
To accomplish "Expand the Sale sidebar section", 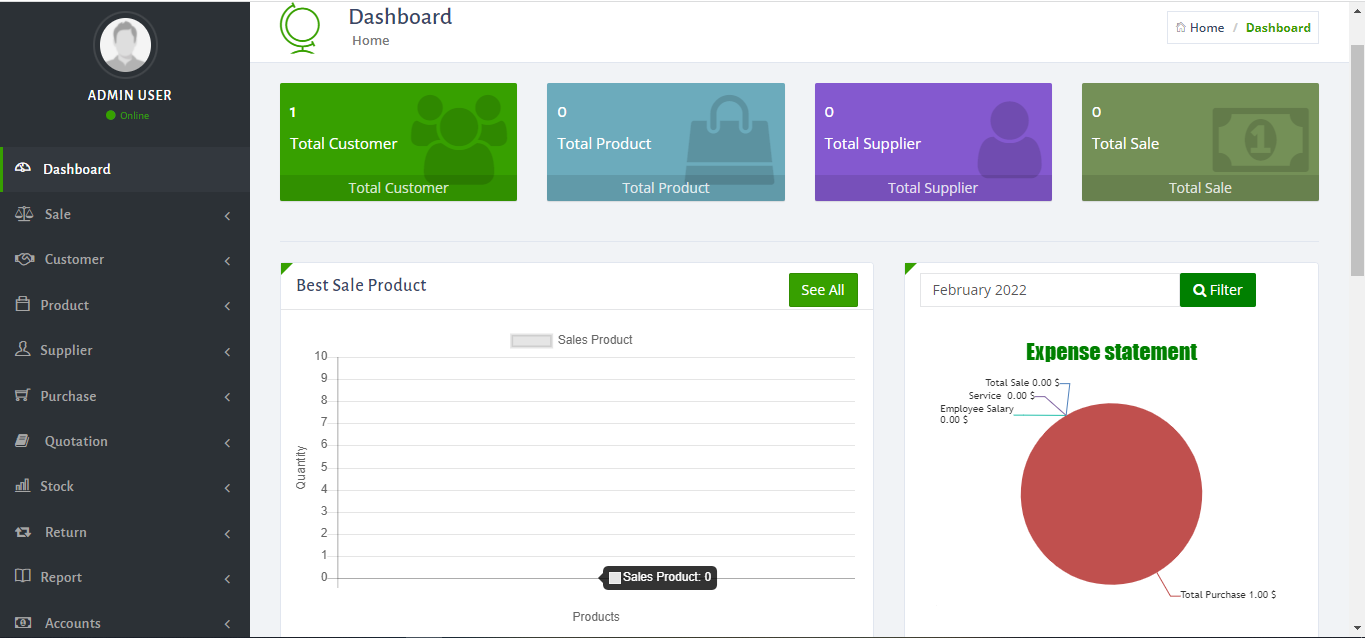I will 125,214.
